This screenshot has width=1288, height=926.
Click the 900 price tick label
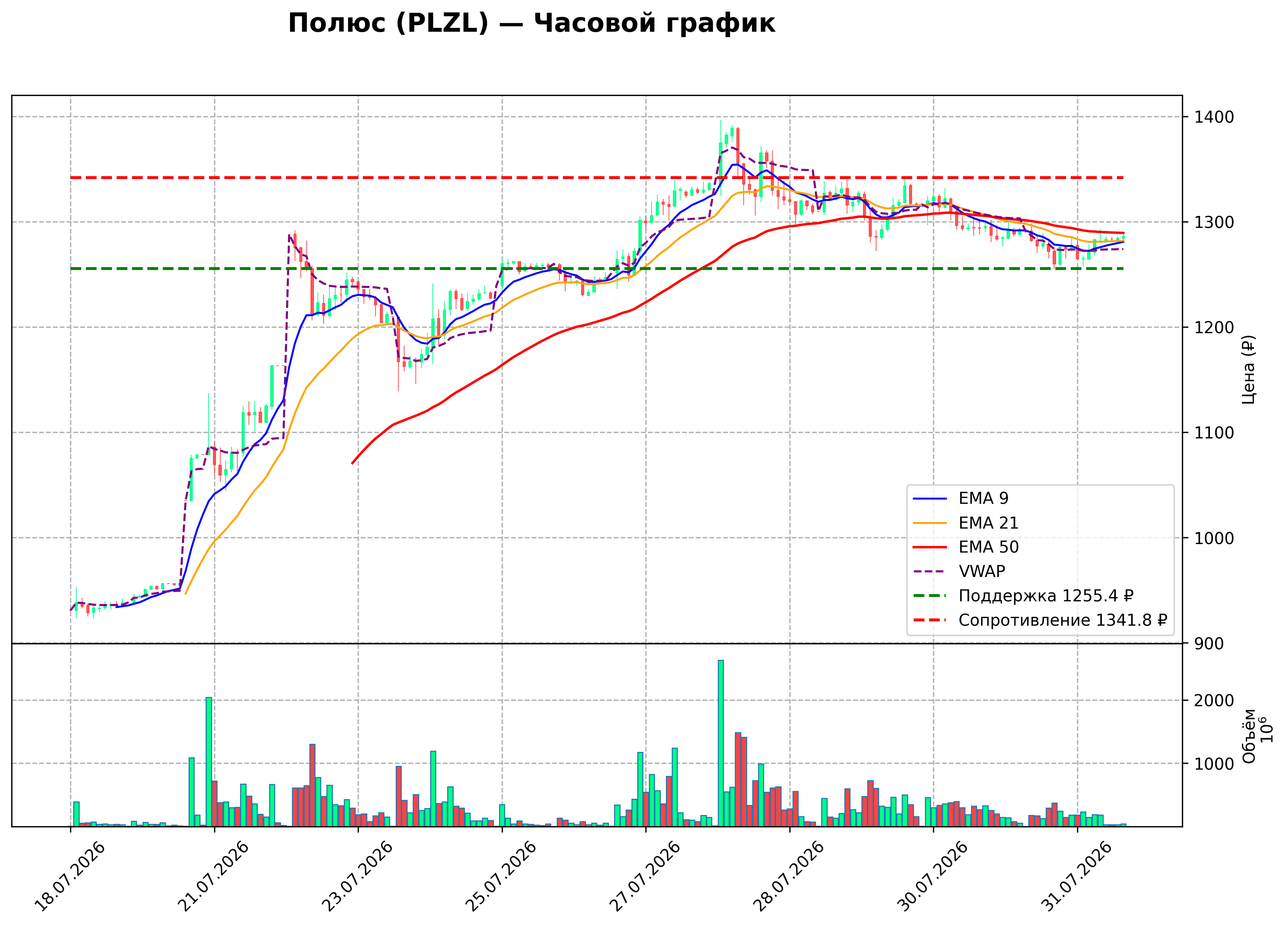coord(1209,644)
